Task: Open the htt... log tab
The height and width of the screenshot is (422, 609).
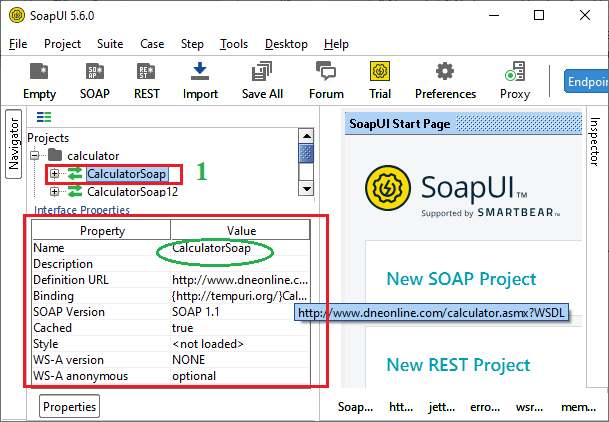Action: click(401, 407)
